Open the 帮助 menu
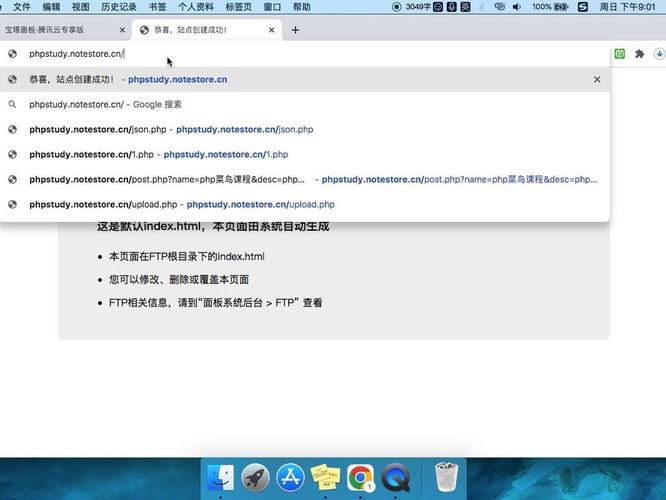This screenshot has width=666, height=500. coord(302,7)
